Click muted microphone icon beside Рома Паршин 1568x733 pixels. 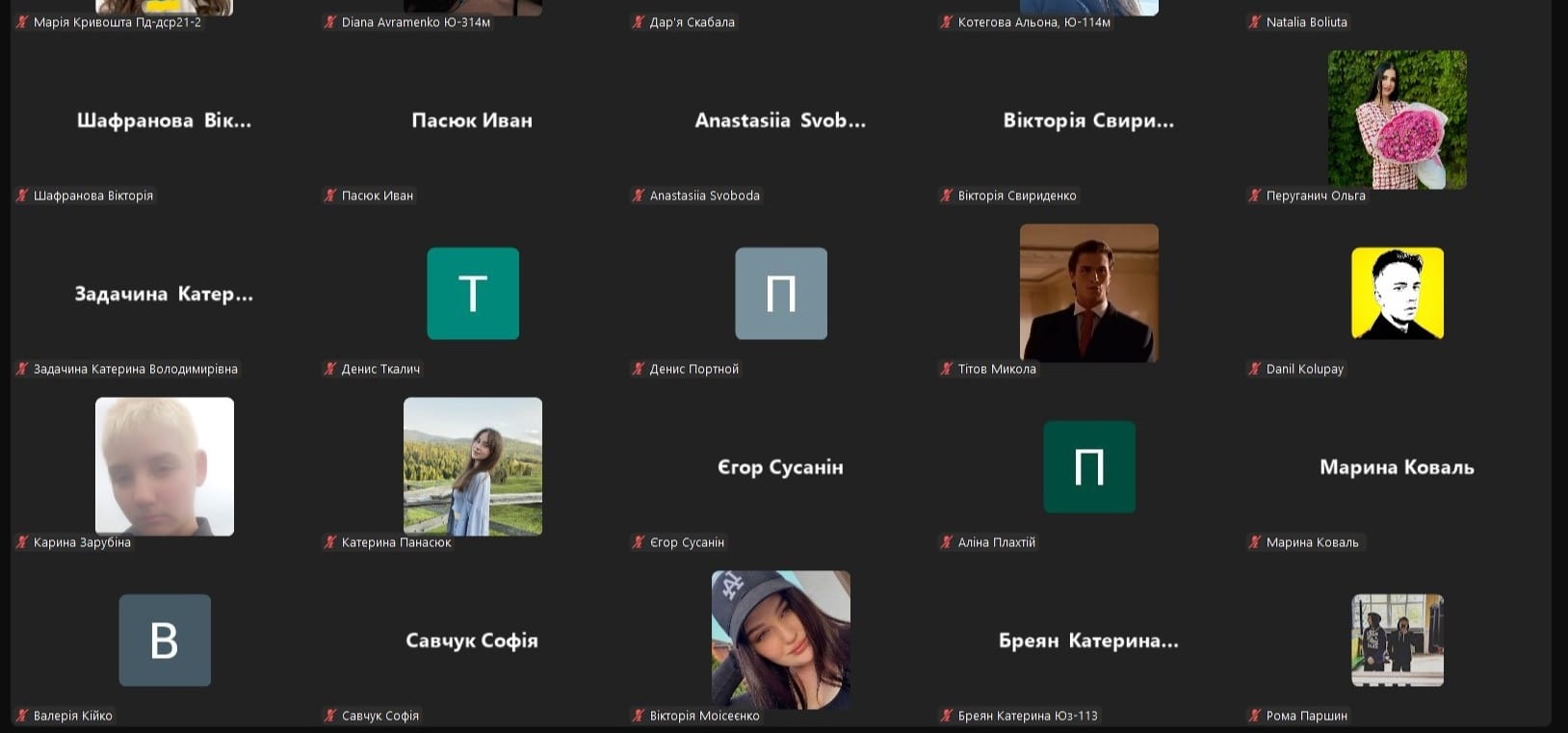[x=1254, y=716]
